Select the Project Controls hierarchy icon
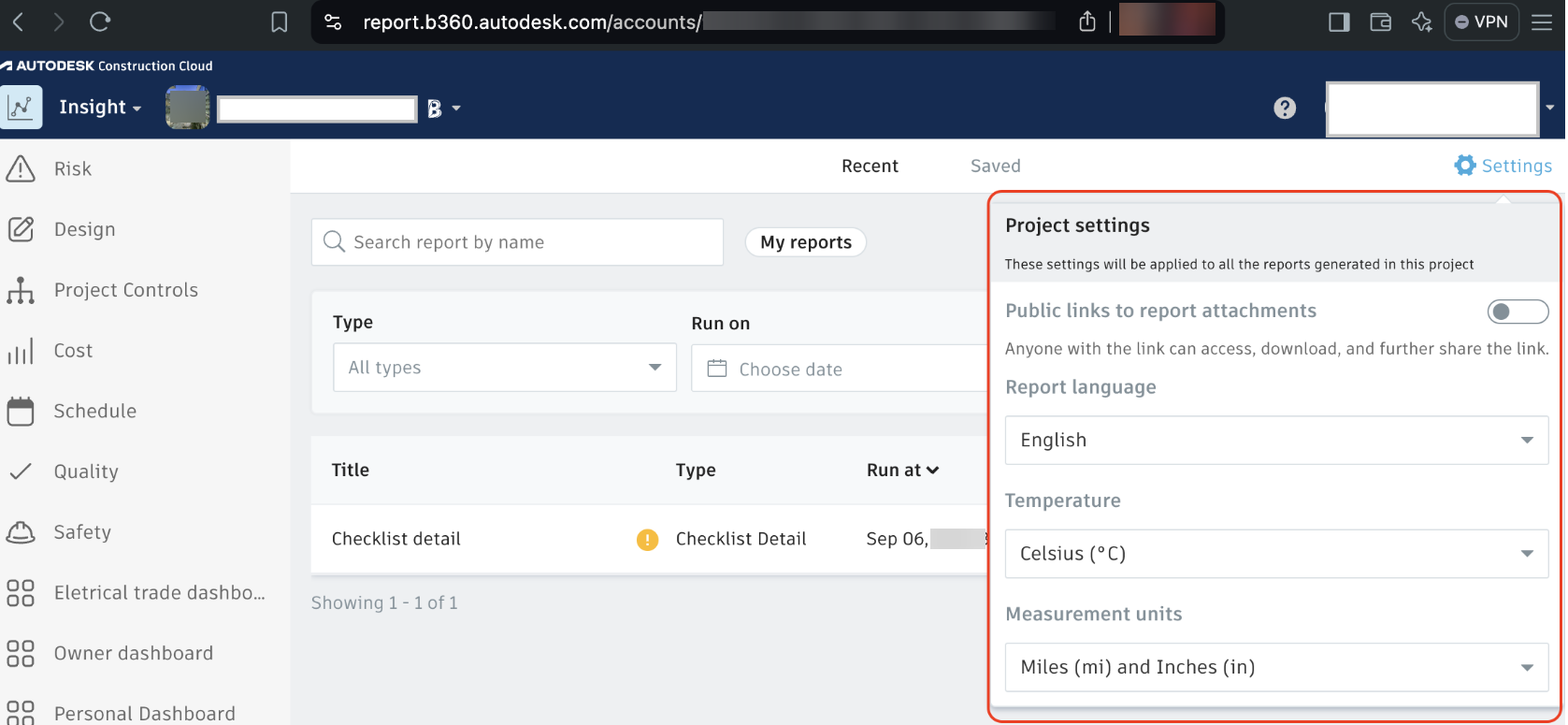 [20, 290]
